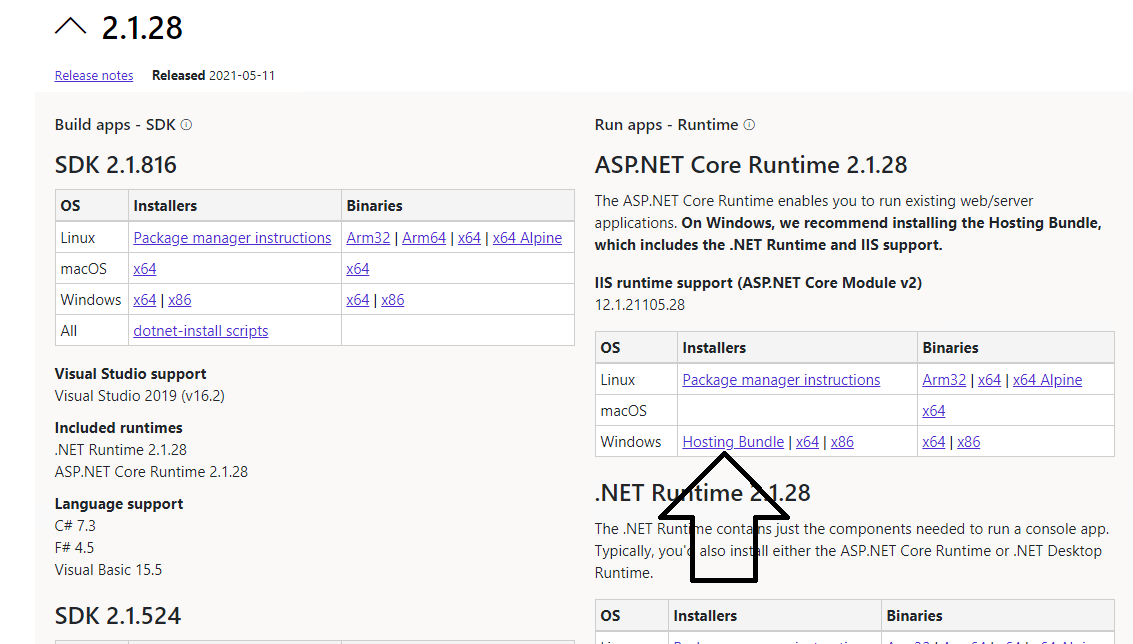Viewport: 1133px width, 644px height.
Task: Download SDK 2.1.816 Linux x64 Alpine binary
Action: click(x=527, y=238)
